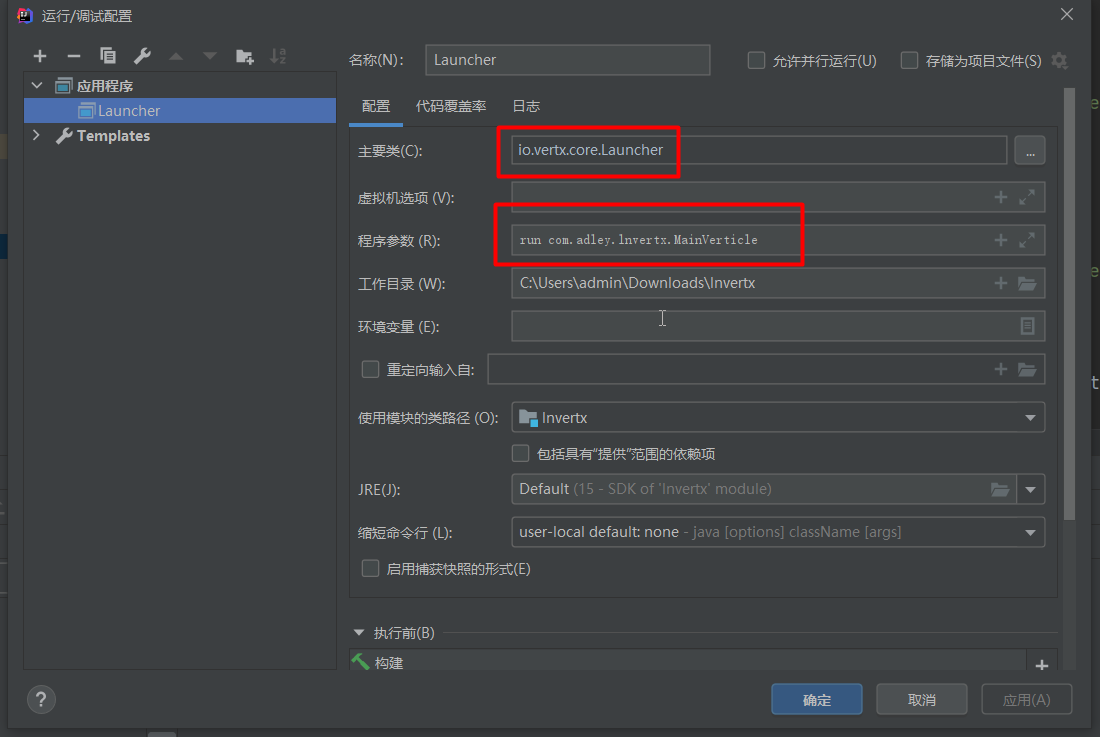Screen dimensions: 1100x737
Task: Click the 确定 button
Action: tap(816, 699)
